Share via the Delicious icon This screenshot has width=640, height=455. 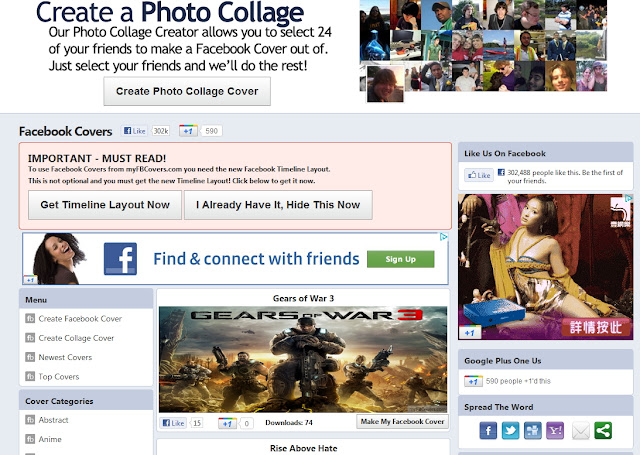pyautogui.click(x=533, y=431)
